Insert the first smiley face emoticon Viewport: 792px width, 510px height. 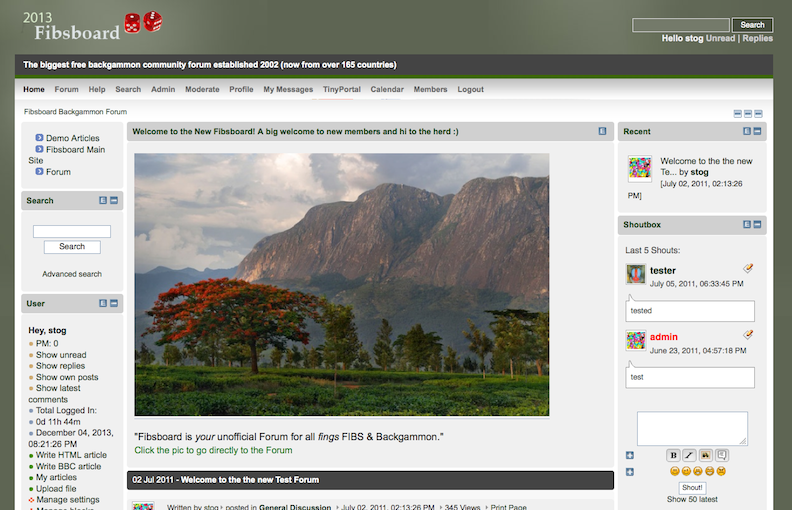(x=674, y=471)
